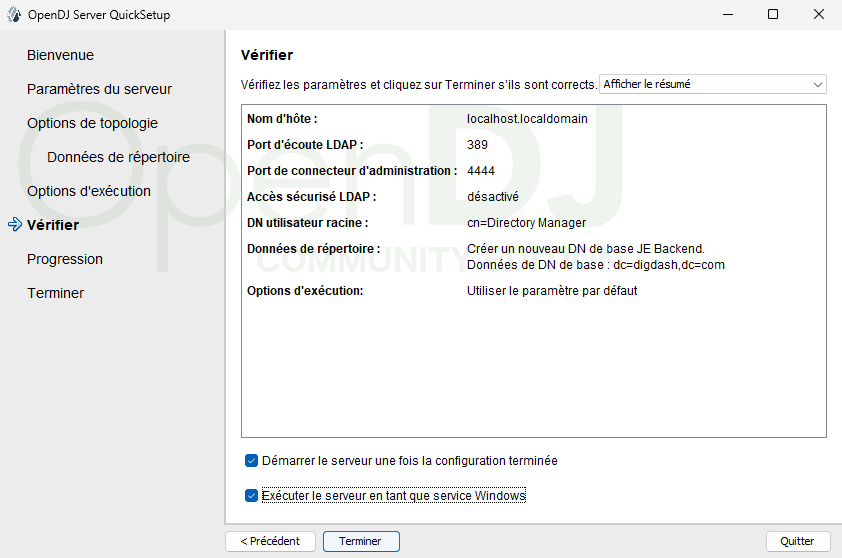The height and width of the screenshot is (558, 842).
Task: Select Progression step in sidebar
Action: pos(65,259)
